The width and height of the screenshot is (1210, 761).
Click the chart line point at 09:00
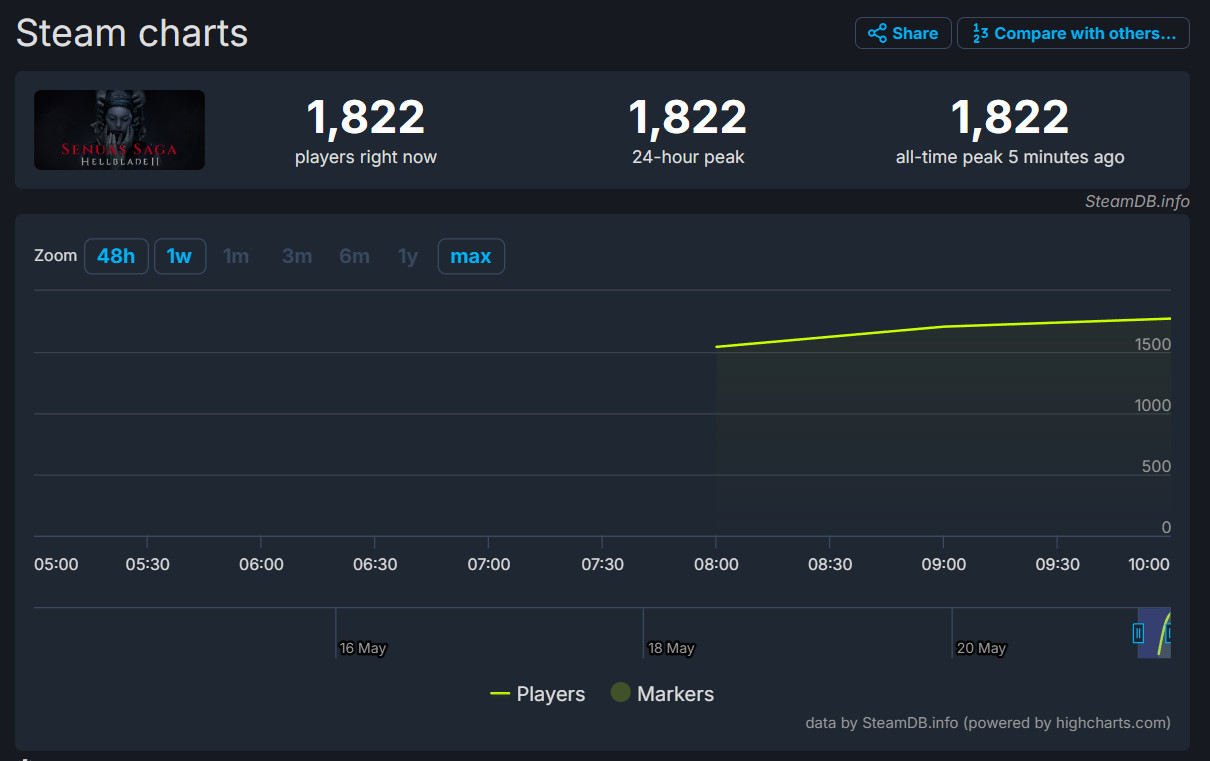[943, 326]
